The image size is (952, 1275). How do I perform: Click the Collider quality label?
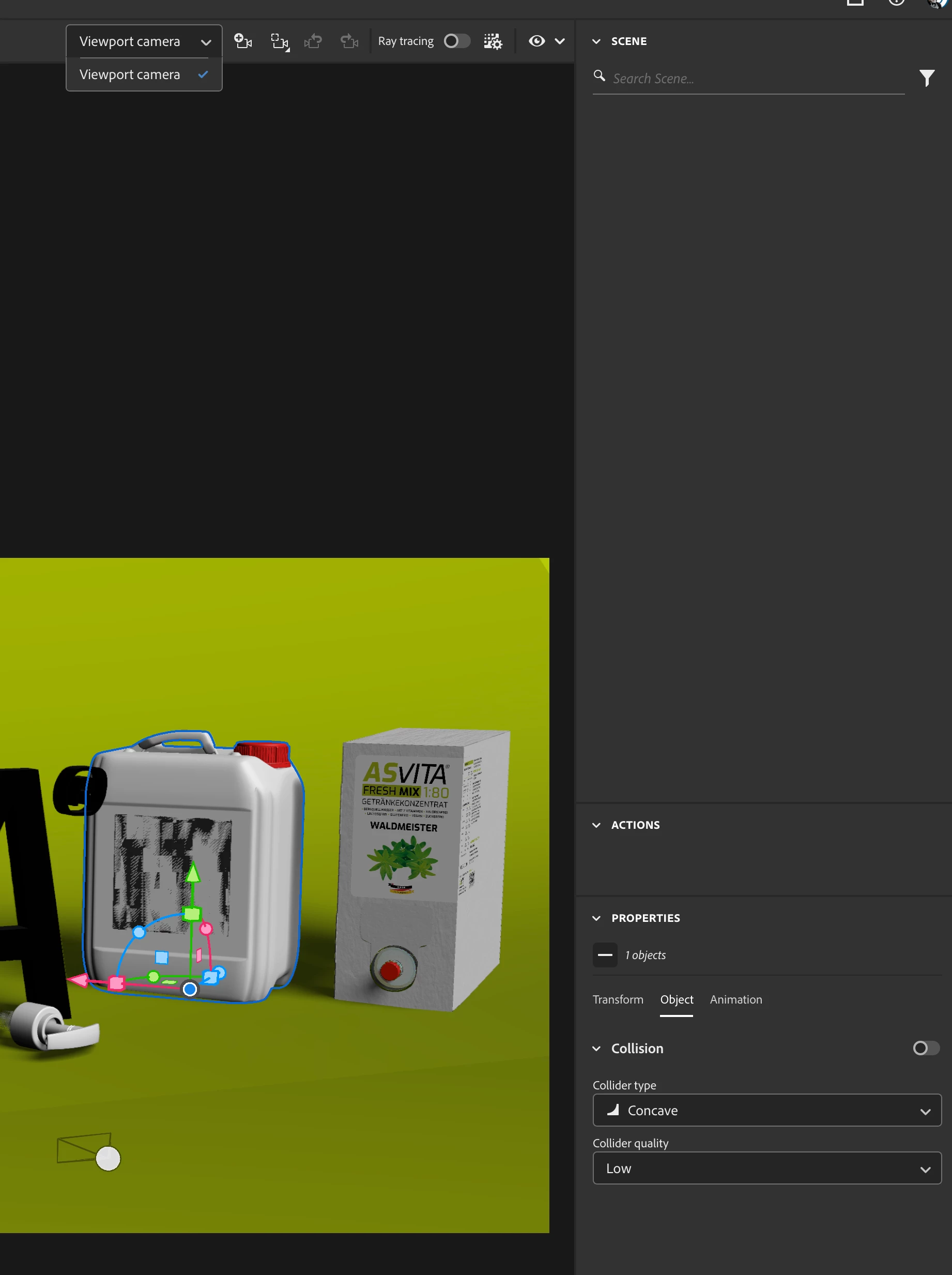tap(631, 1143)
